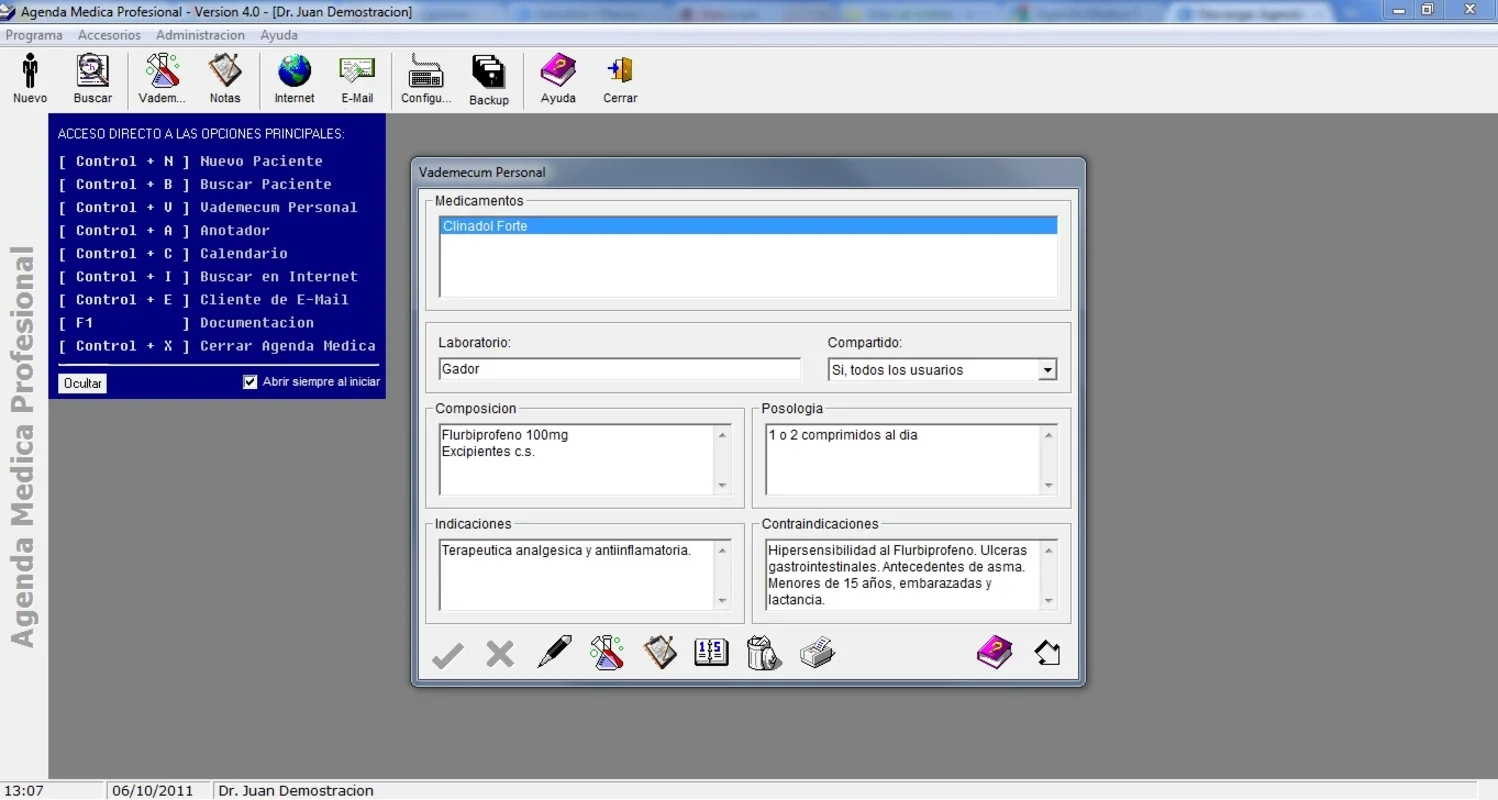Click 'Documentacion' shortcut text
Screen dimensions: 1498x800
coord(257,322)
